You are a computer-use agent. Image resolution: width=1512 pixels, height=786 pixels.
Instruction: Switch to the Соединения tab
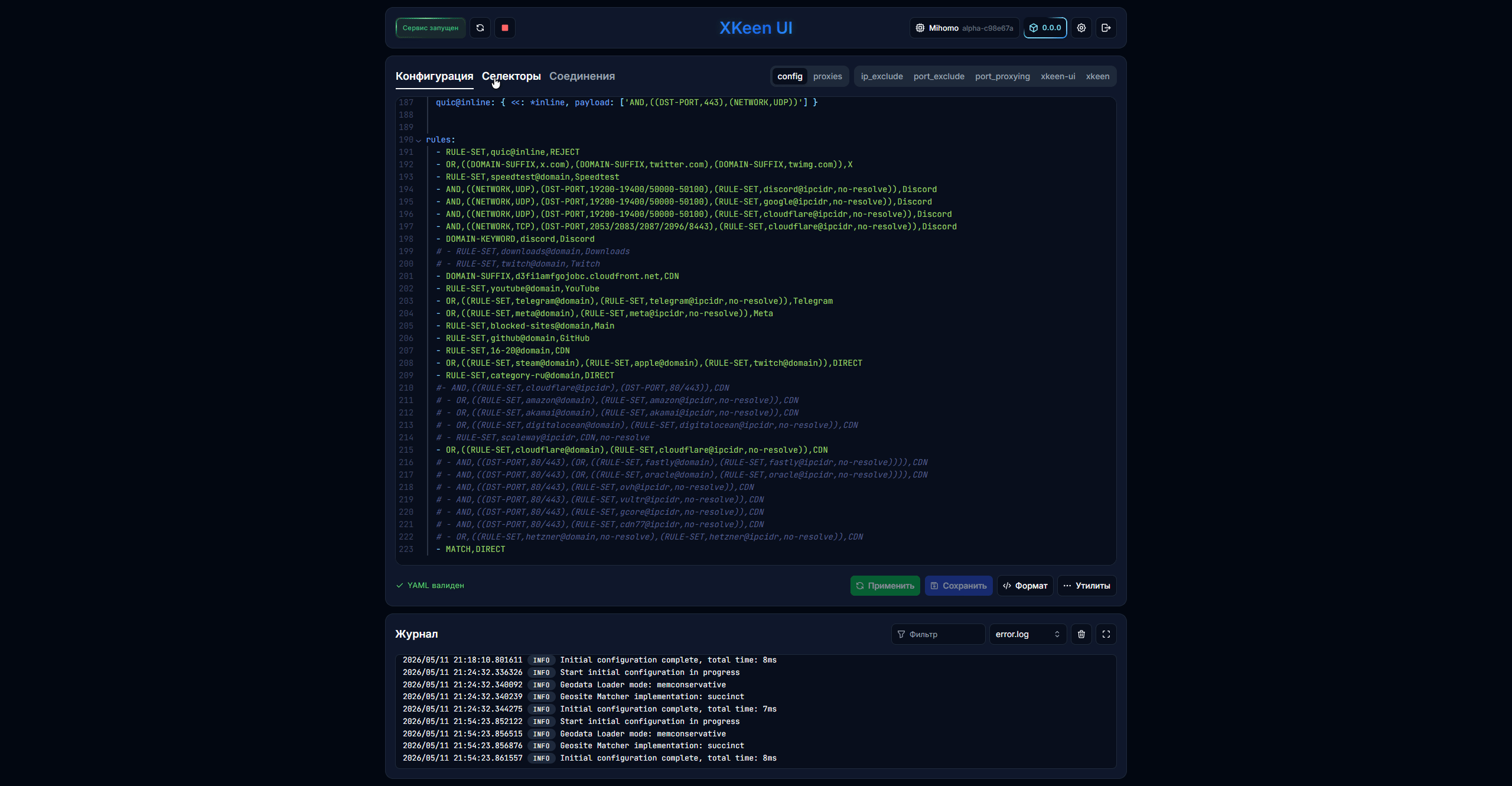coord(582,76)
